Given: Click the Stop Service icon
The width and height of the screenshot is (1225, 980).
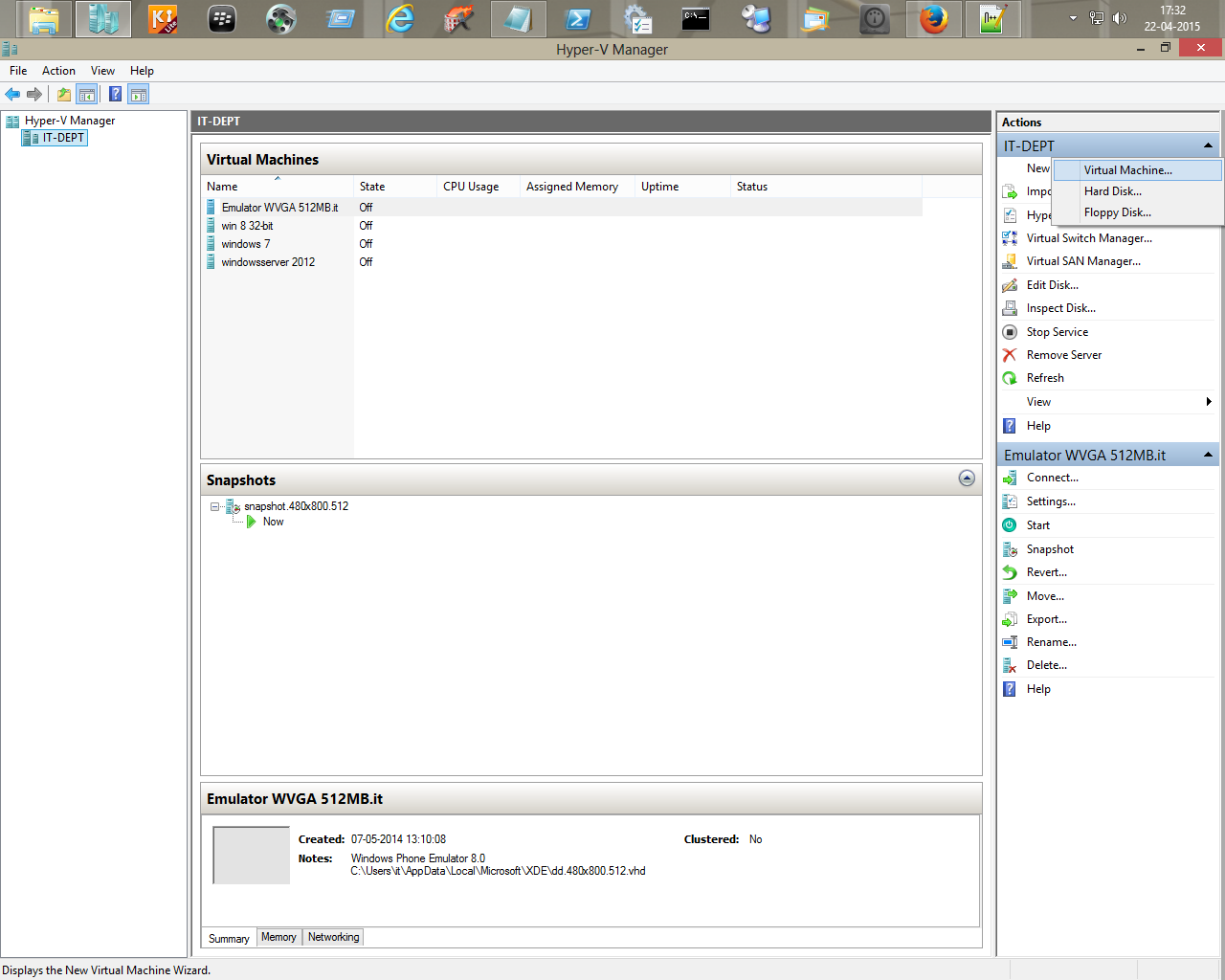Looking at the screenshot, I should click(x=1010, y=332).
